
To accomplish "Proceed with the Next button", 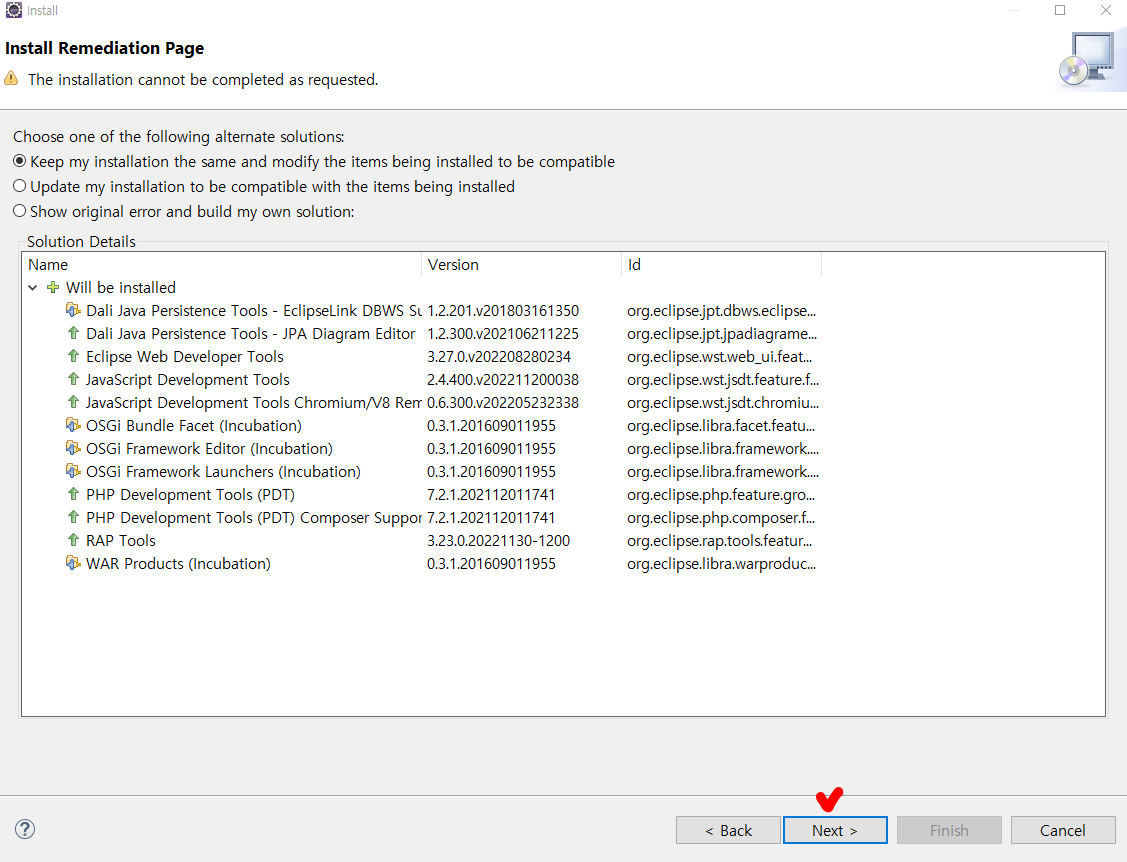I will (x=835, y=830).
